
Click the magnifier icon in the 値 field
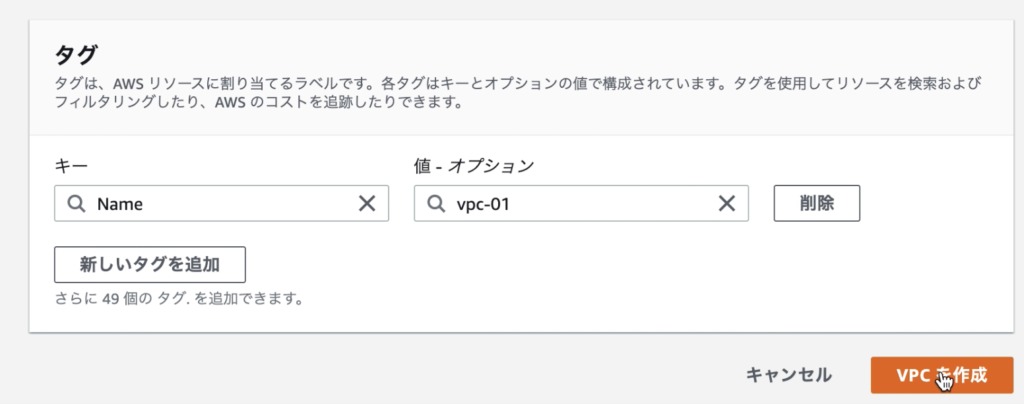coord(436,204)
